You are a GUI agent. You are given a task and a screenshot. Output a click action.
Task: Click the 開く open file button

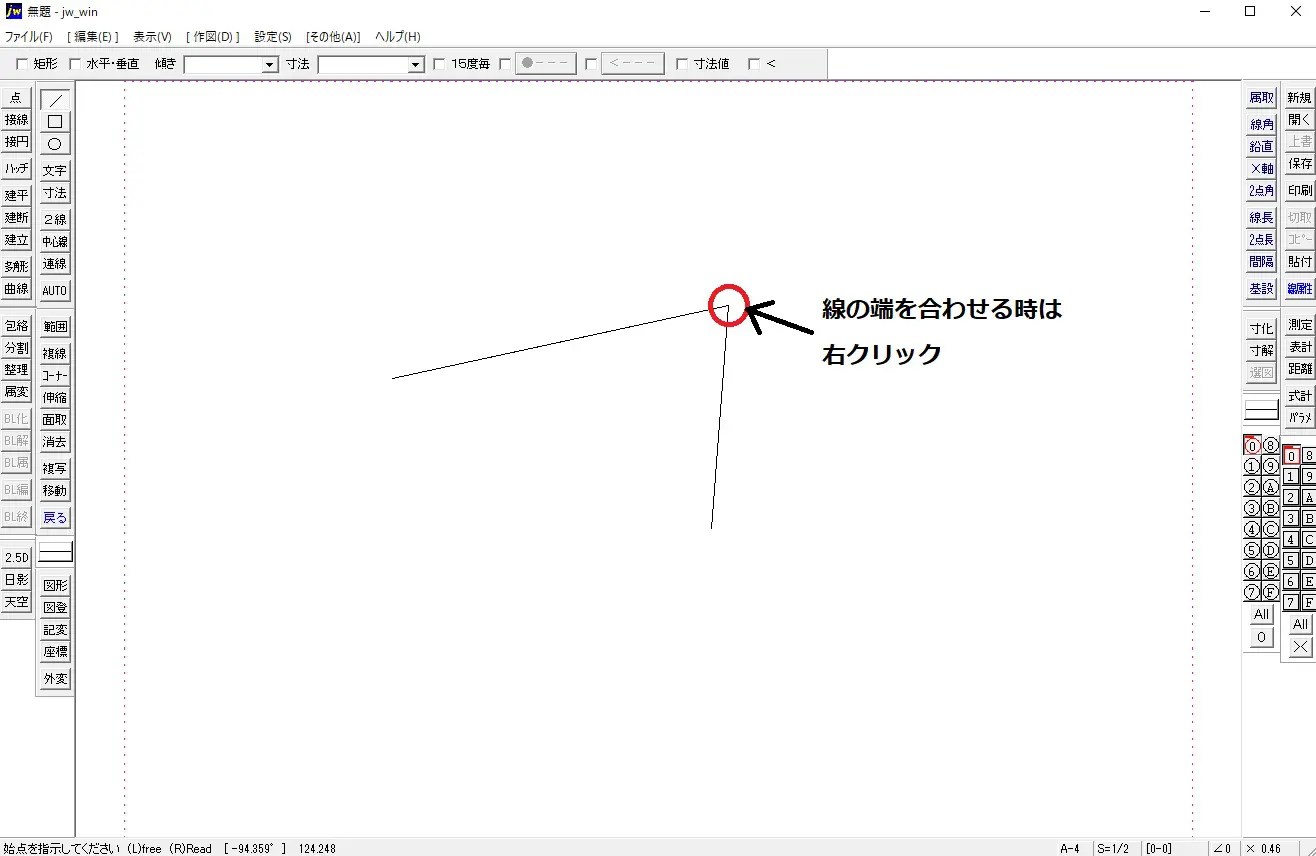(x=1299, y=120)
